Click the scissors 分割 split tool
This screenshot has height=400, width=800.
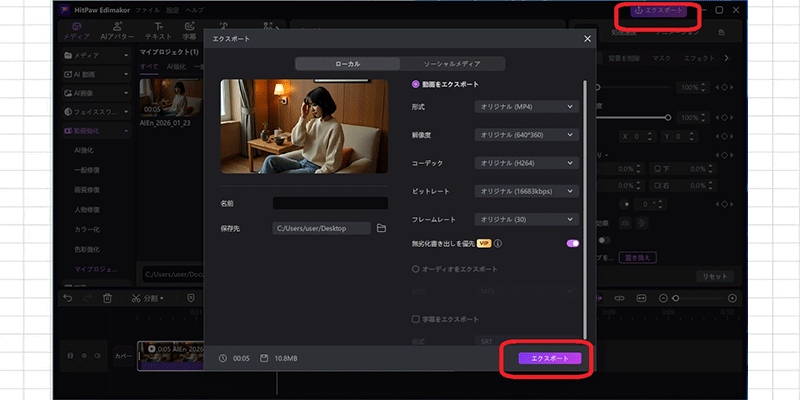tap(147, 298)
